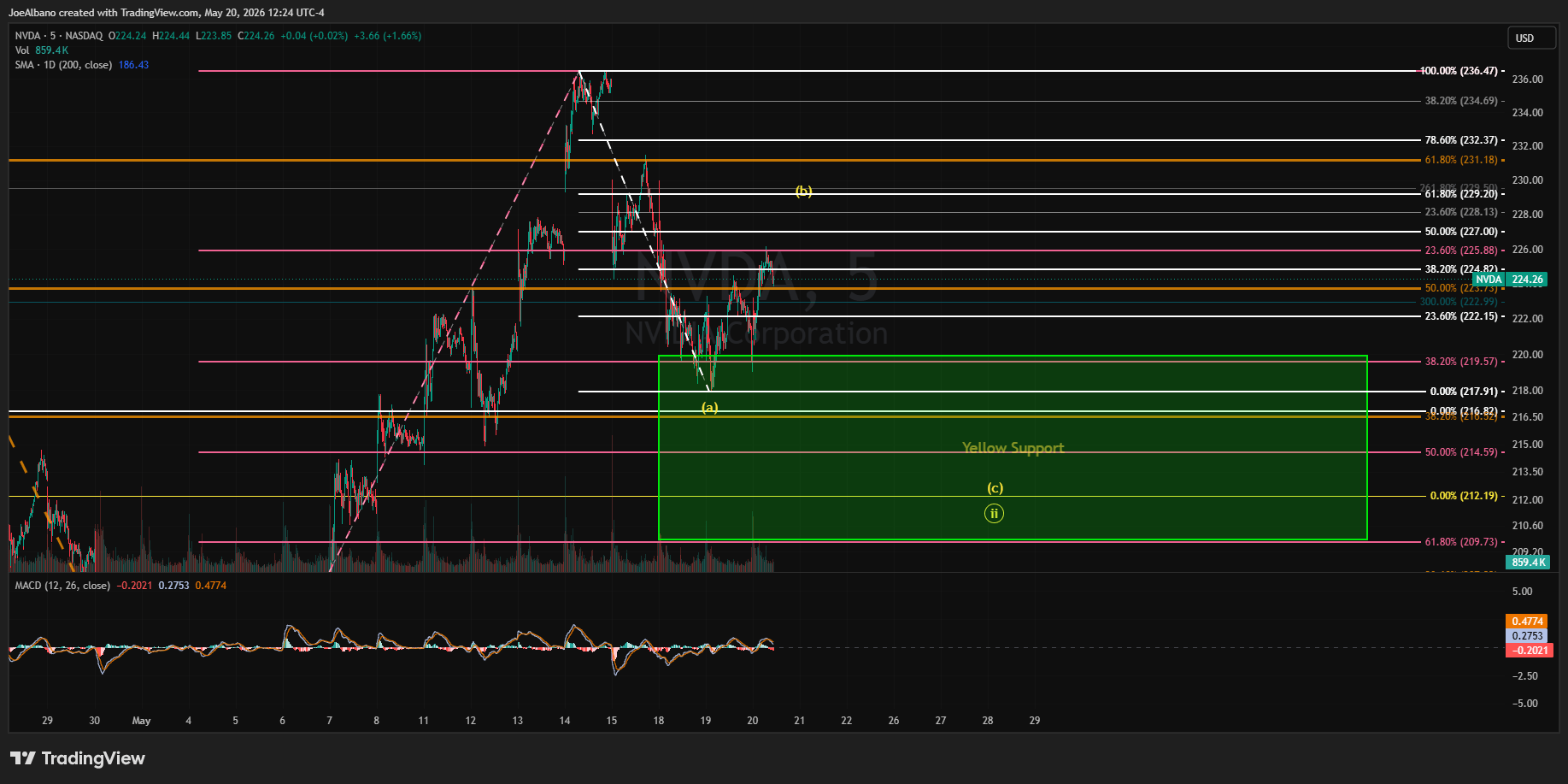Select the 78.60% (232.37) Fibonacci label
The image size is (1568, 784).
pyautogui.click(x=1461, y=140)
